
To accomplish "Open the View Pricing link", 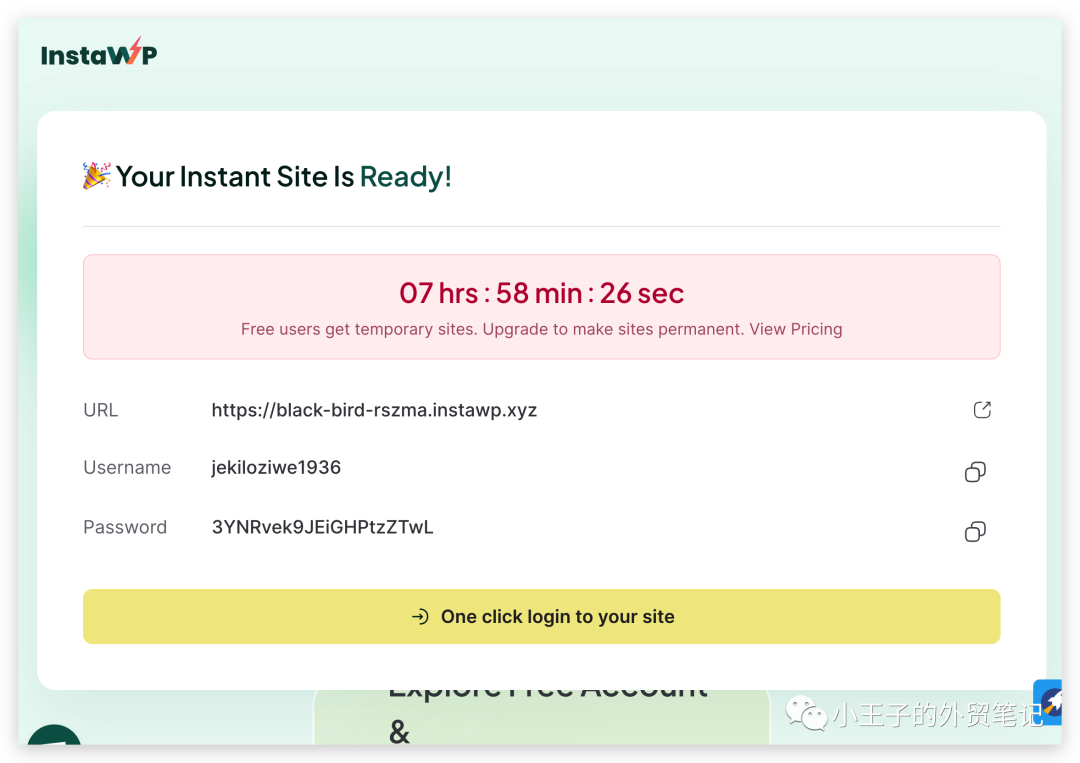I will 796,329.
